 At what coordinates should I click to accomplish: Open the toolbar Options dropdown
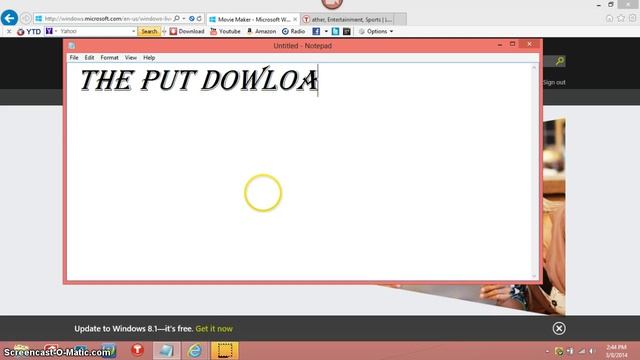(x=376, y=31)
